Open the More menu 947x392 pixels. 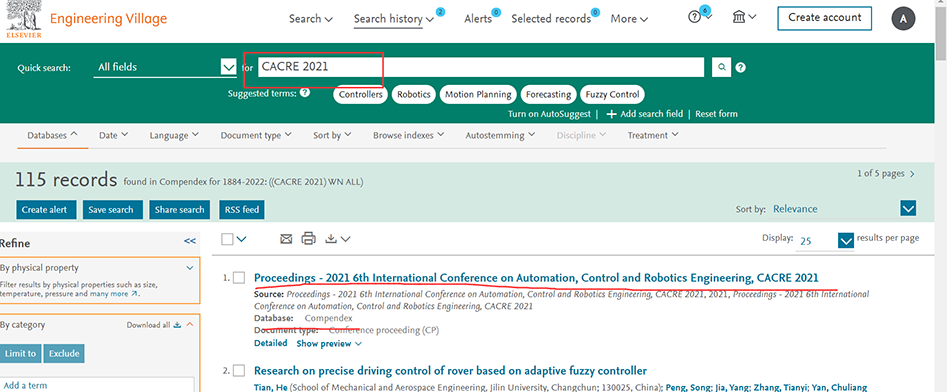[629, 19]
